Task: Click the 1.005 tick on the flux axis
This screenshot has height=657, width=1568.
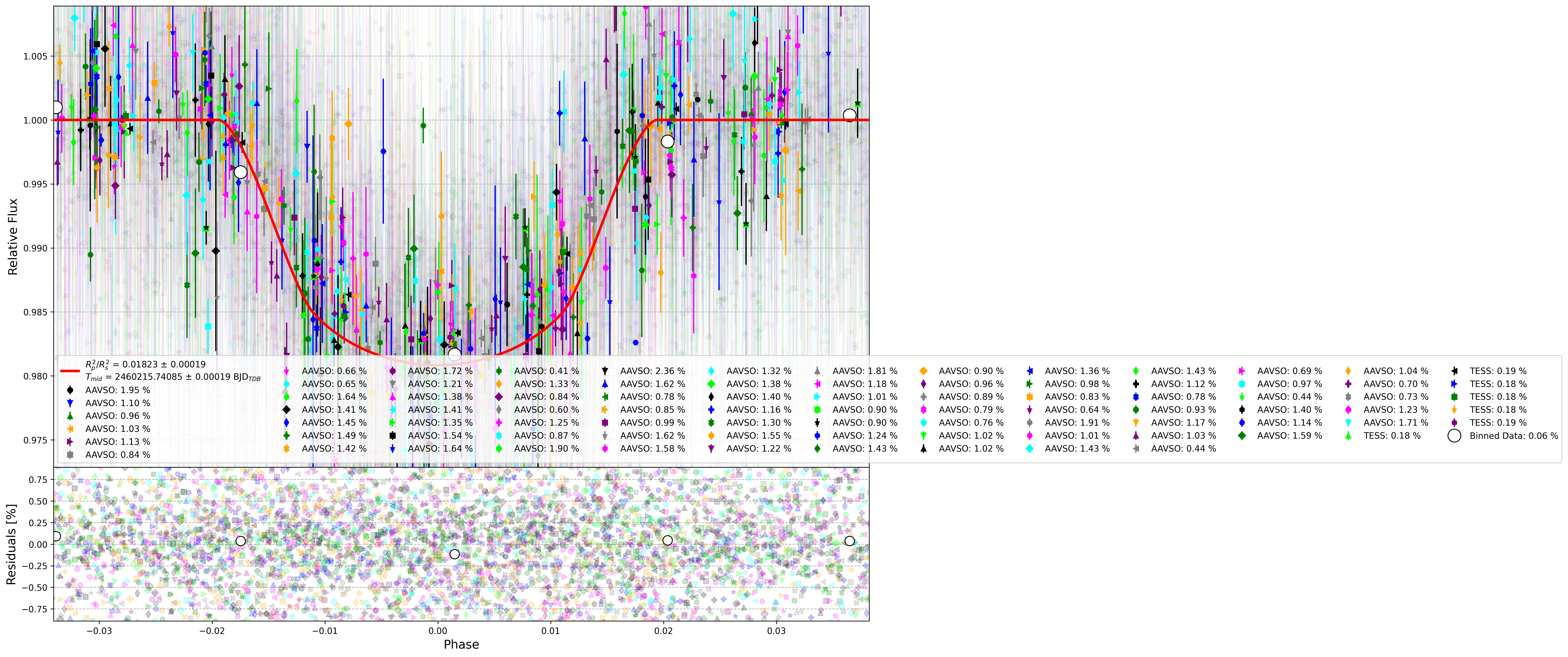Action: coord(35,57)
